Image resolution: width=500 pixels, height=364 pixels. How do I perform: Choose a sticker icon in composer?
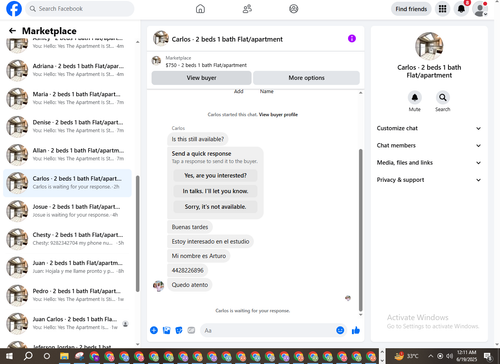pyautogui.click(x=179, y=330)
